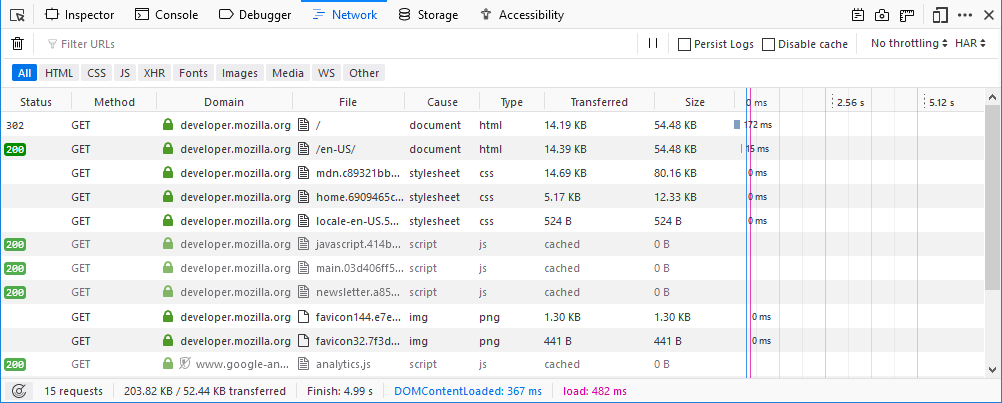The height and width of the screenshot is (403, 1002).
Task: Sort by the Size column header
Action: click(695, 102)
